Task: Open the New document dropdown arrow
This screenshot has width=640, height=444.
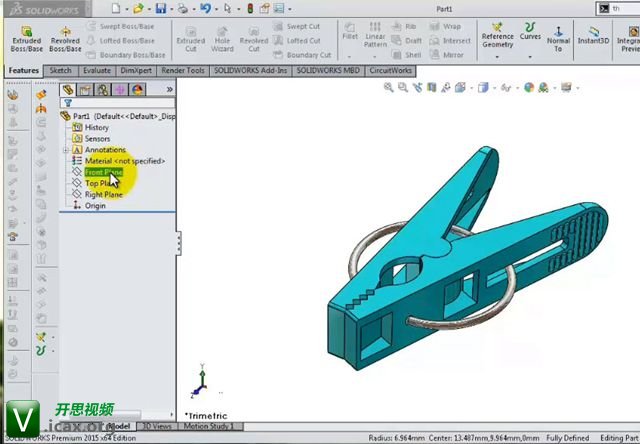Action: (x=127, y=9)
